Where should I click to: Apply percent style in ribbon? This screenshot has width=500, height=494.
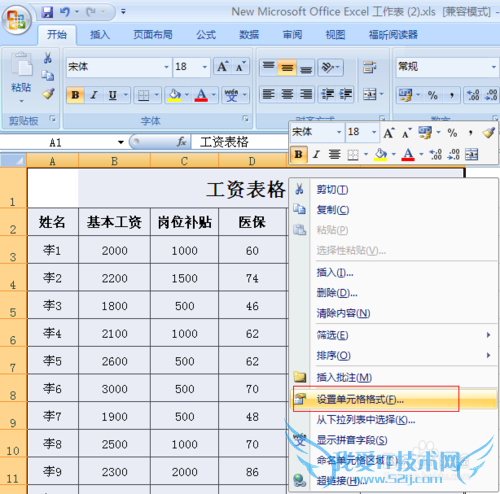pyautogui.click(x=433, y=95)
